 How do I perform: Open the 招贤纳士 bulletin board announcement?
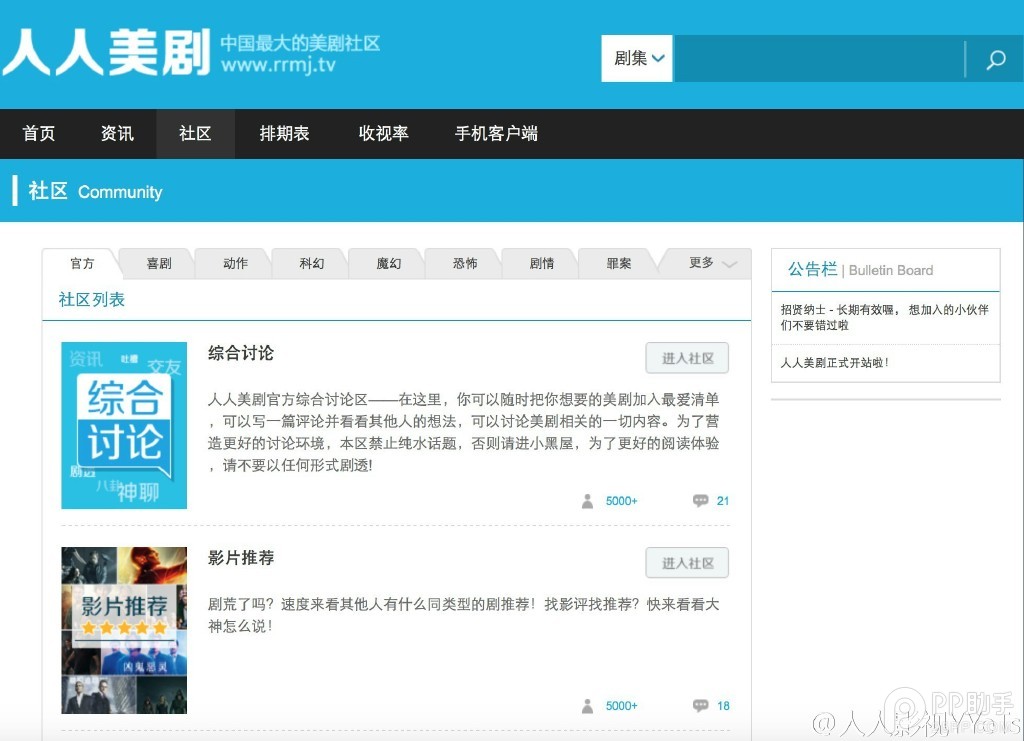point(885,318)
